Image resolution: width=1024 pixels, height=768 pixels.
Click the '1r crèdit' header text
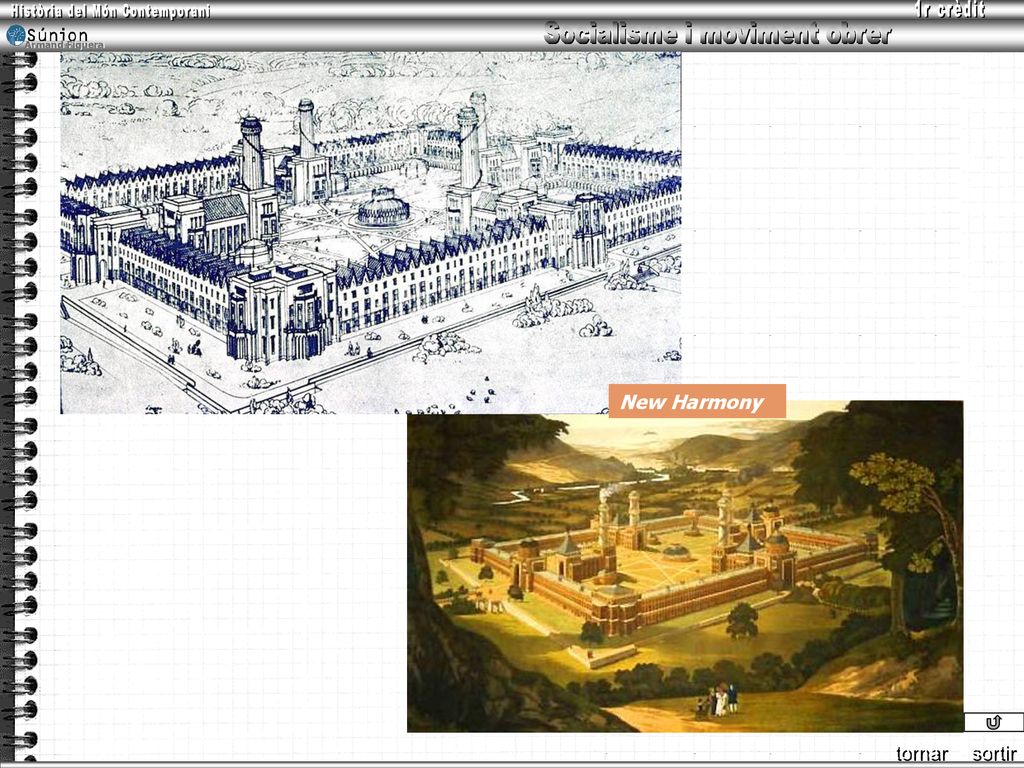click(x=950, y=10)
